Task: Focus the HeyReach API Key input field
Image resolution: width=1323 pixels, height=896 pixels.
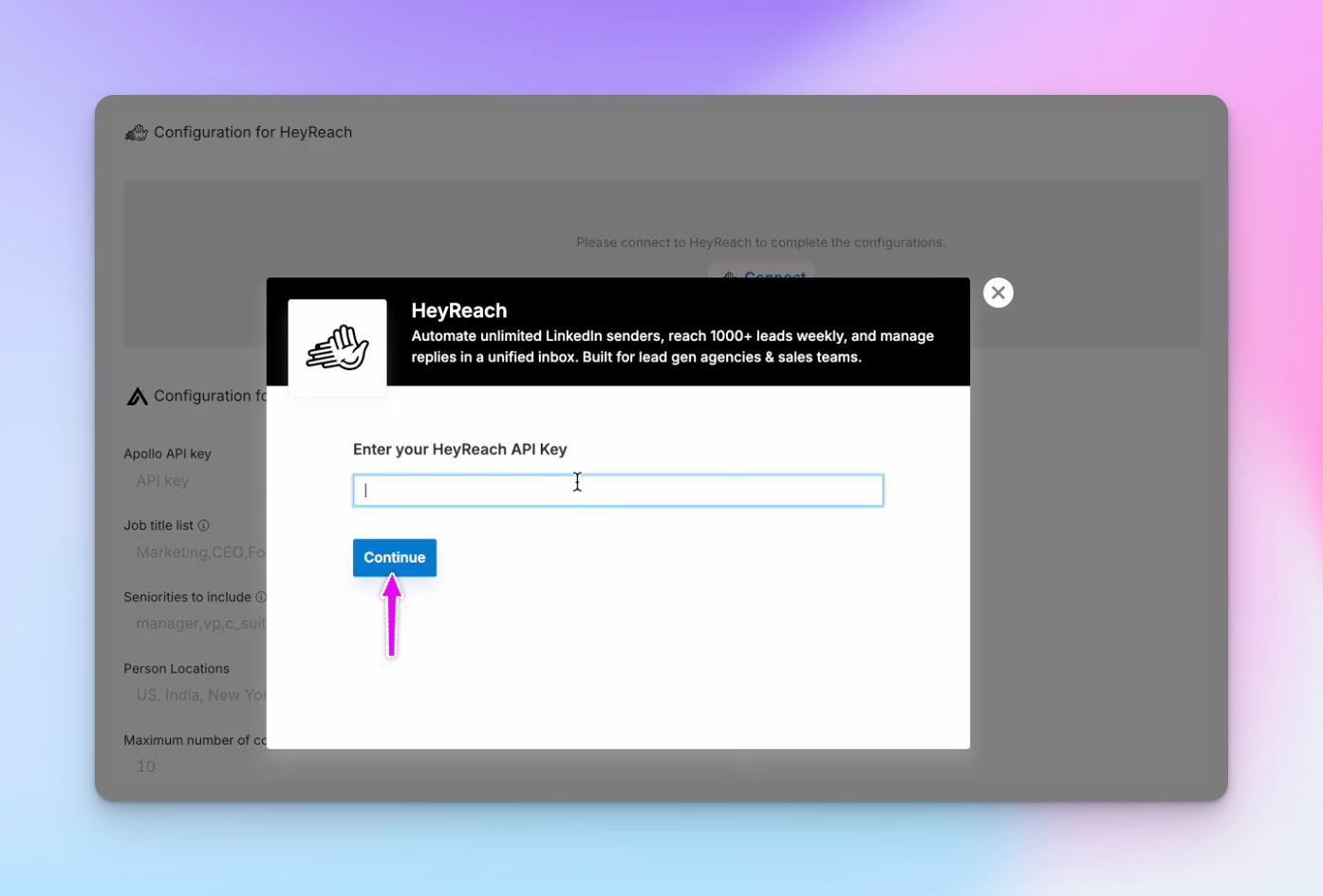Action: (618, 490)
